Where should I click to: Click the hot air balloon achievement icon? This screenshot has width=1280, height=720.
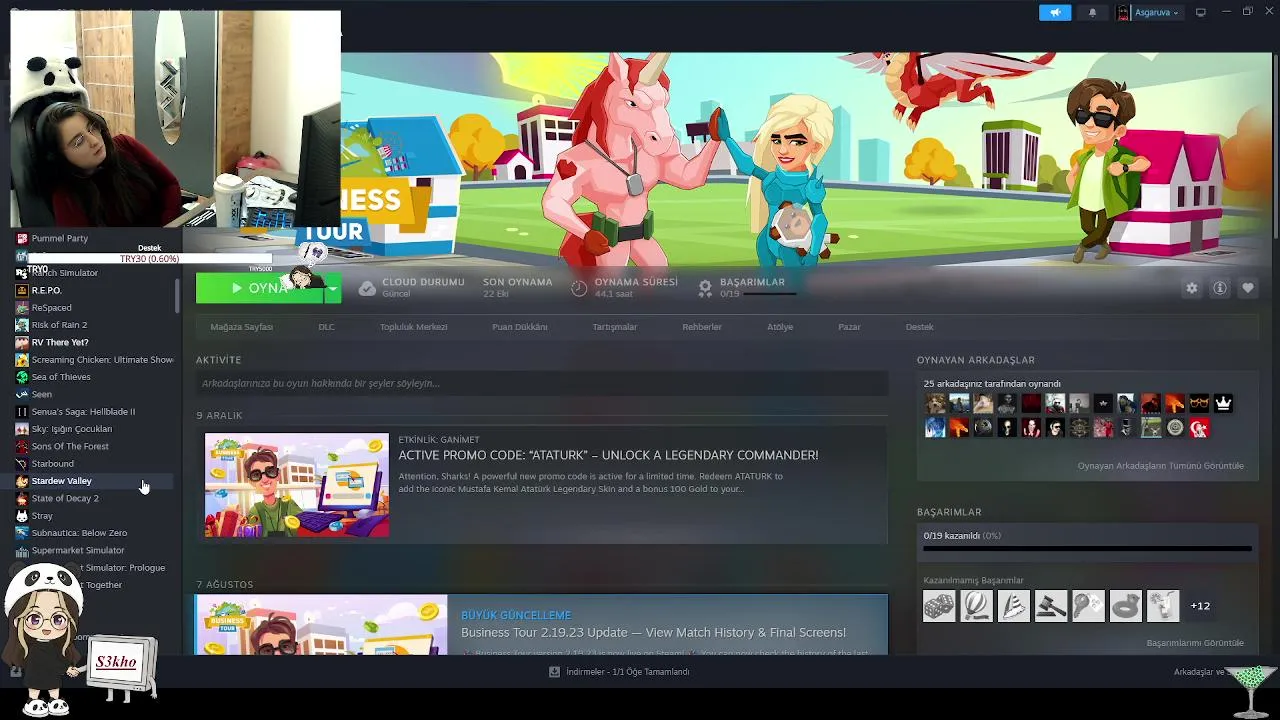click(x=976, y=606)
